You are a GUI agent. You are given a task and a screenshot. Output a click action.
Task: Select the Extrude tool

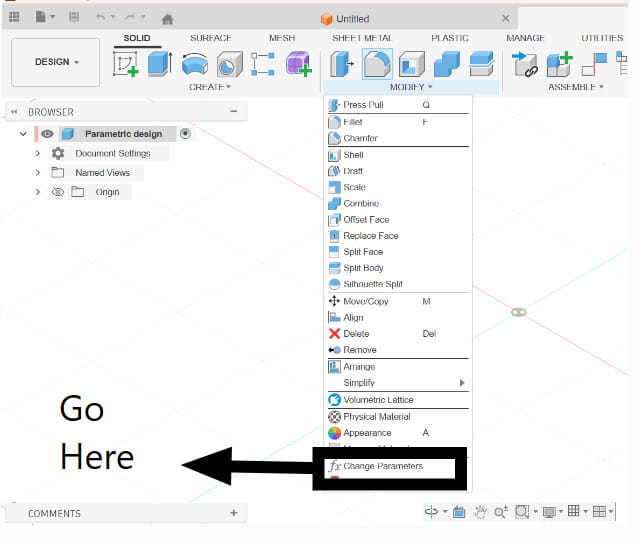pyautogui.click(x=160, y=64)
